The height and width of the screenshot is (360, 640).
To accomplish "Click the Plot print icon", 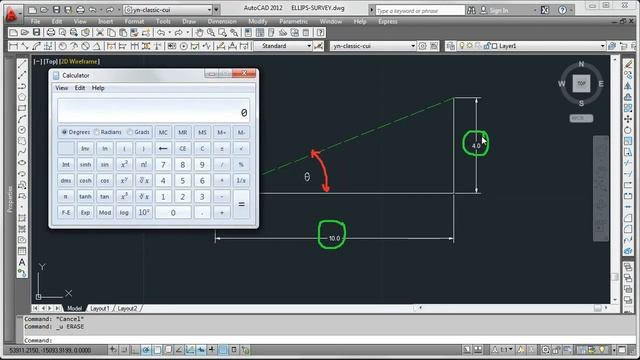I will tap(51, 33).
